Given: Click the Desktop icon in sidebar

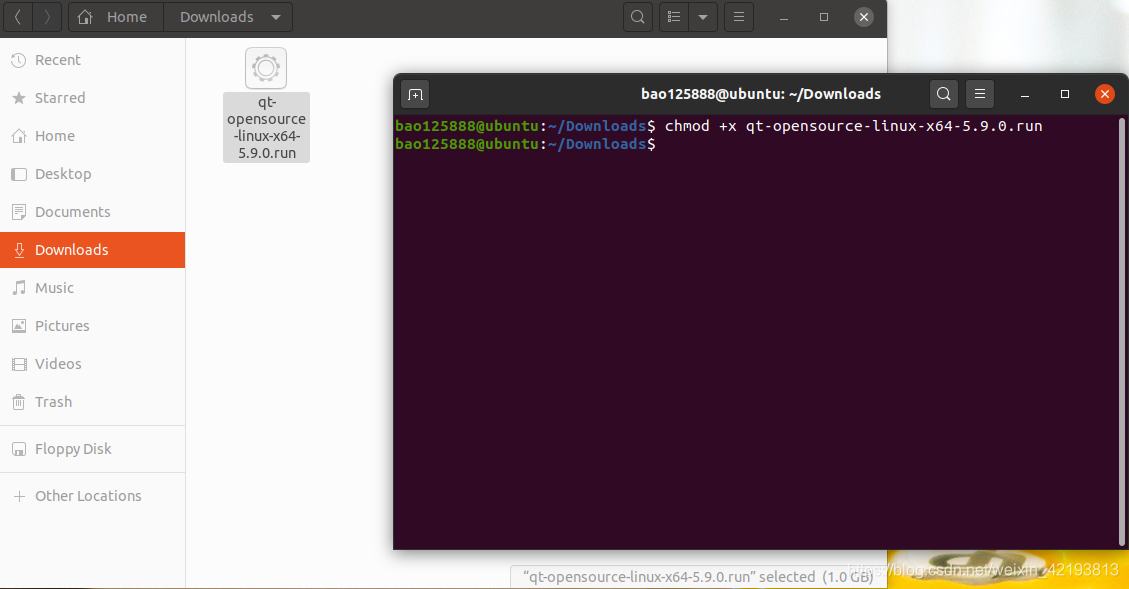Looking at the screenshot, I should click(19, 174).
